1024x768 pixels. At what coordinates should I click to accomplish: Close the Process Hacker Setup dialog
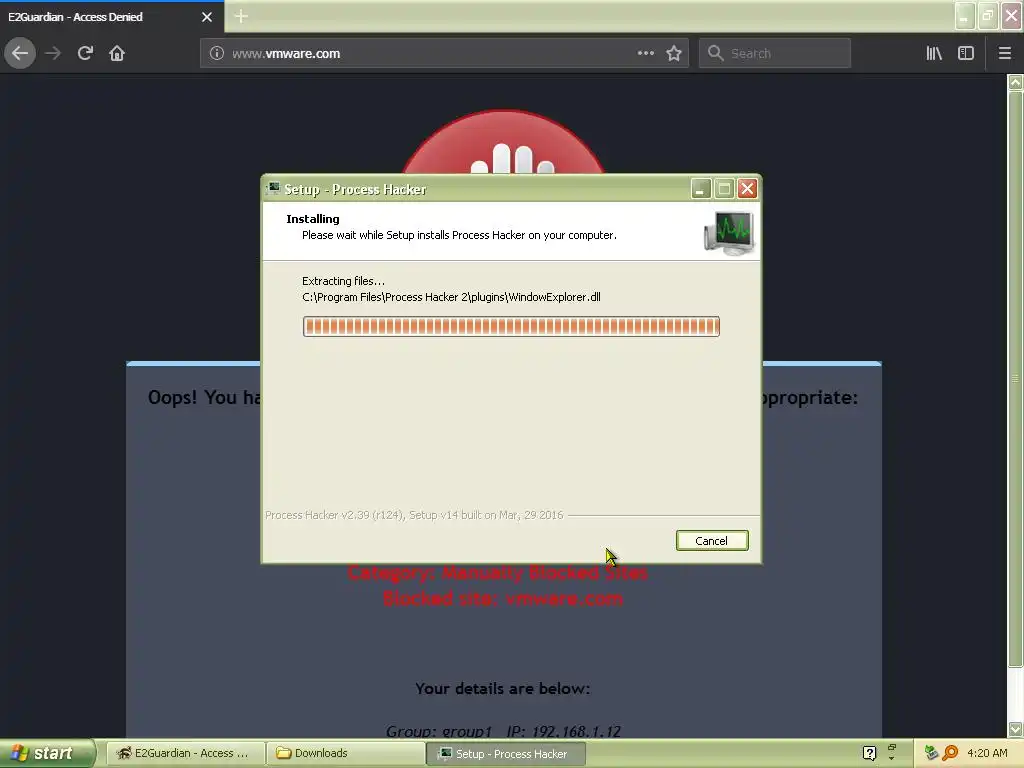[747, 189]
